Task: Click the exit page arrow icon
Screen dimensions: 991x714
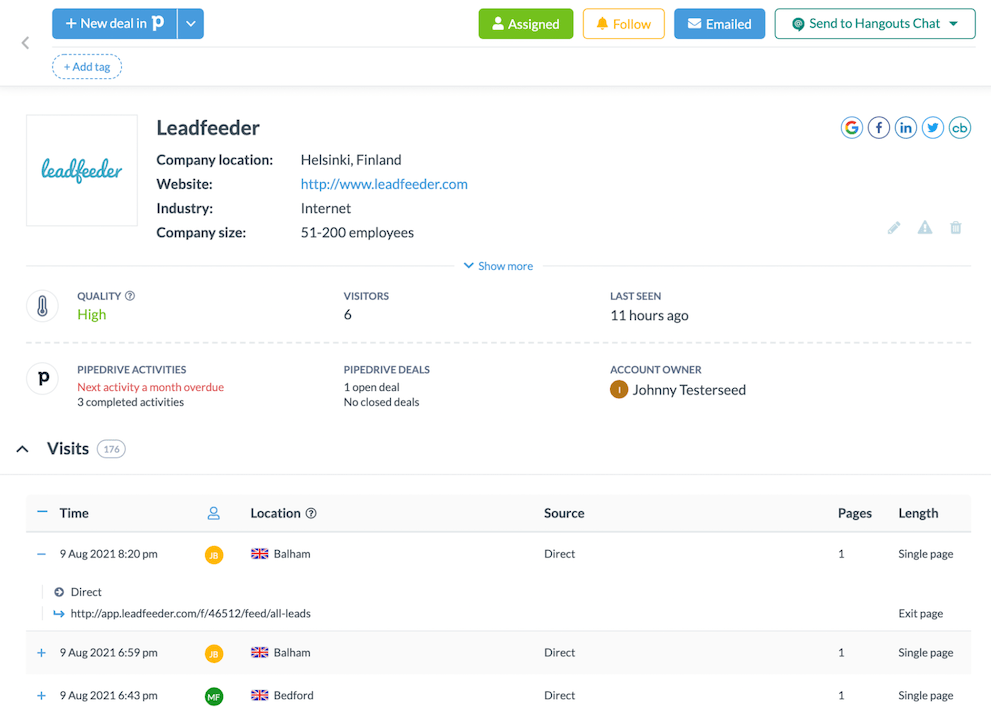Action: [59, 614]
